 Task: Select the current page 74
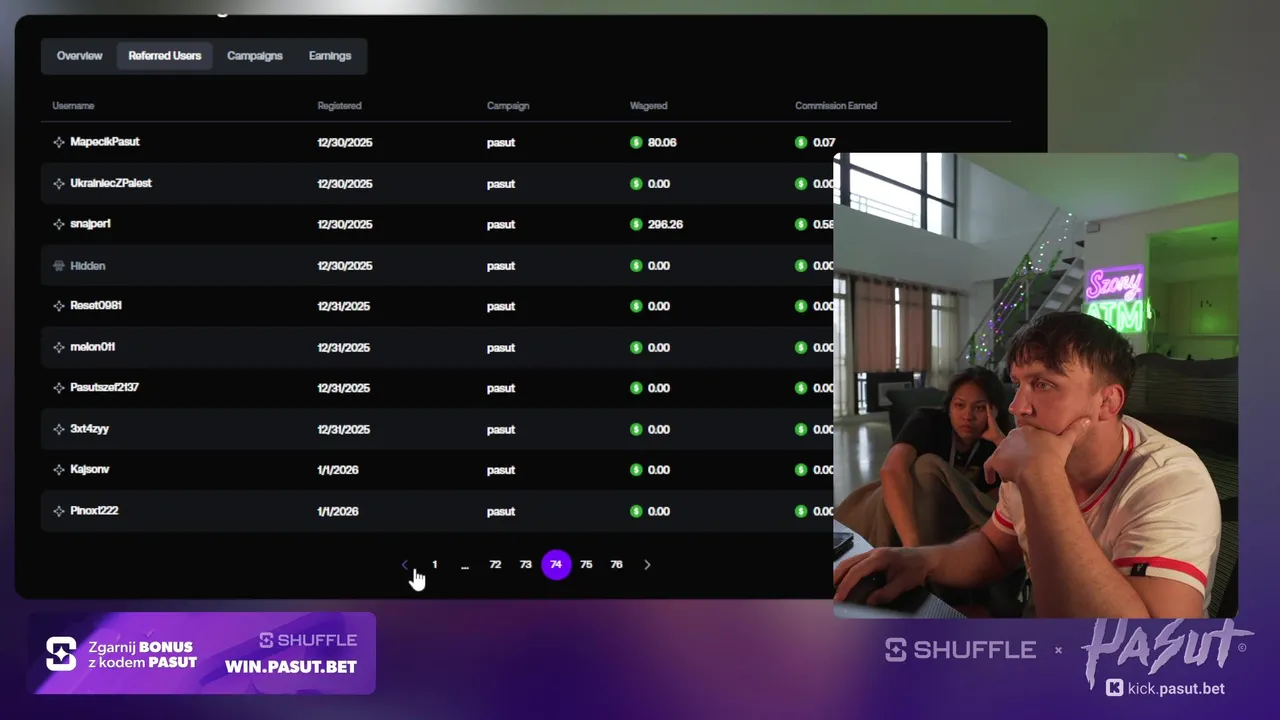(556, 565)
